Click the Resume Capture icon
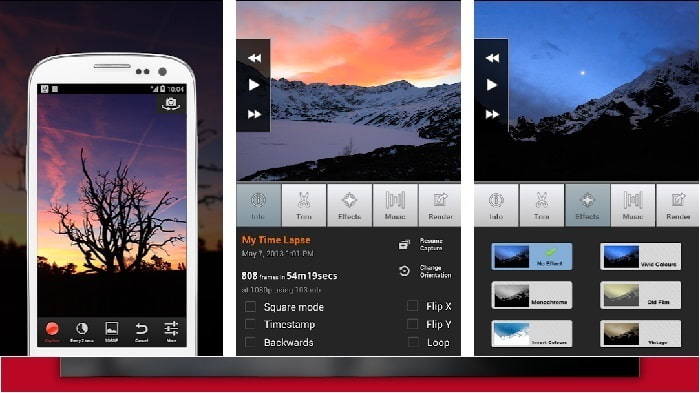The height and width of the screenshot is (393, 700). (404, 244)
